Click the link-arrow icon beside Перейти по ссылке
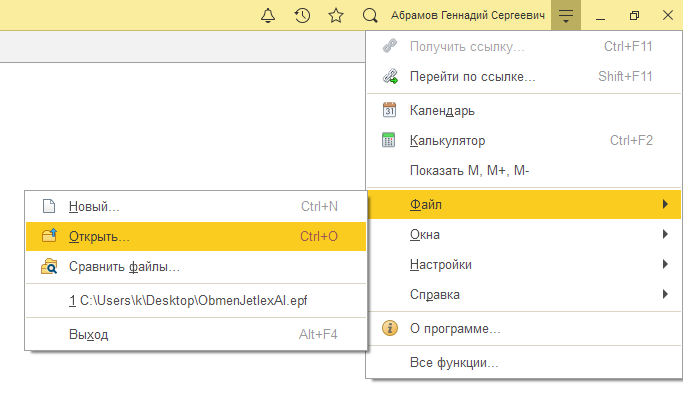 [x=390, y=76]
